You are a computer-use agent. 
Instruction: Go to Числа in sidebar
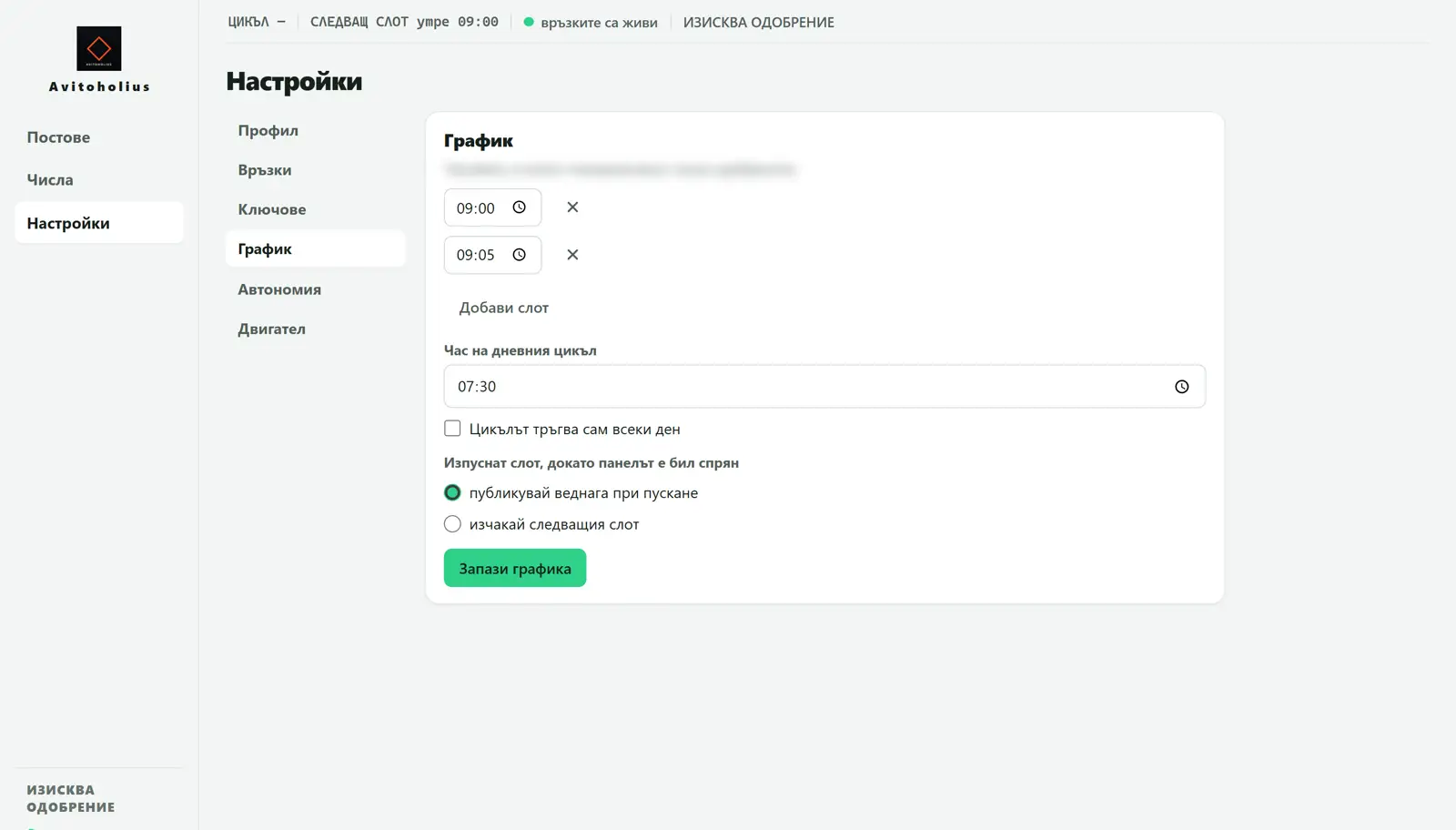tap(99, 180)
